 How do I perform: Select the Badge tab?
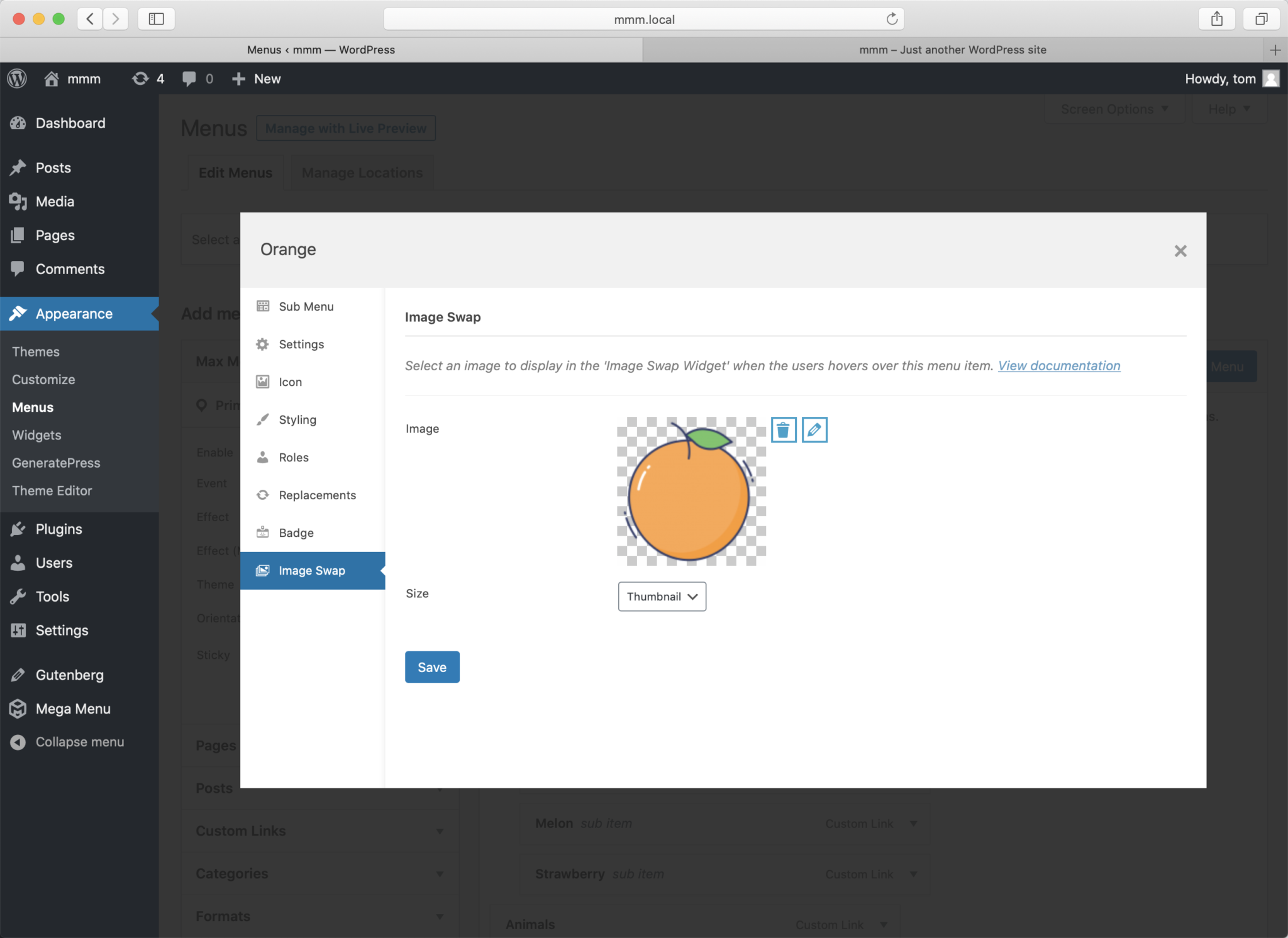click(x=296, y=533)
